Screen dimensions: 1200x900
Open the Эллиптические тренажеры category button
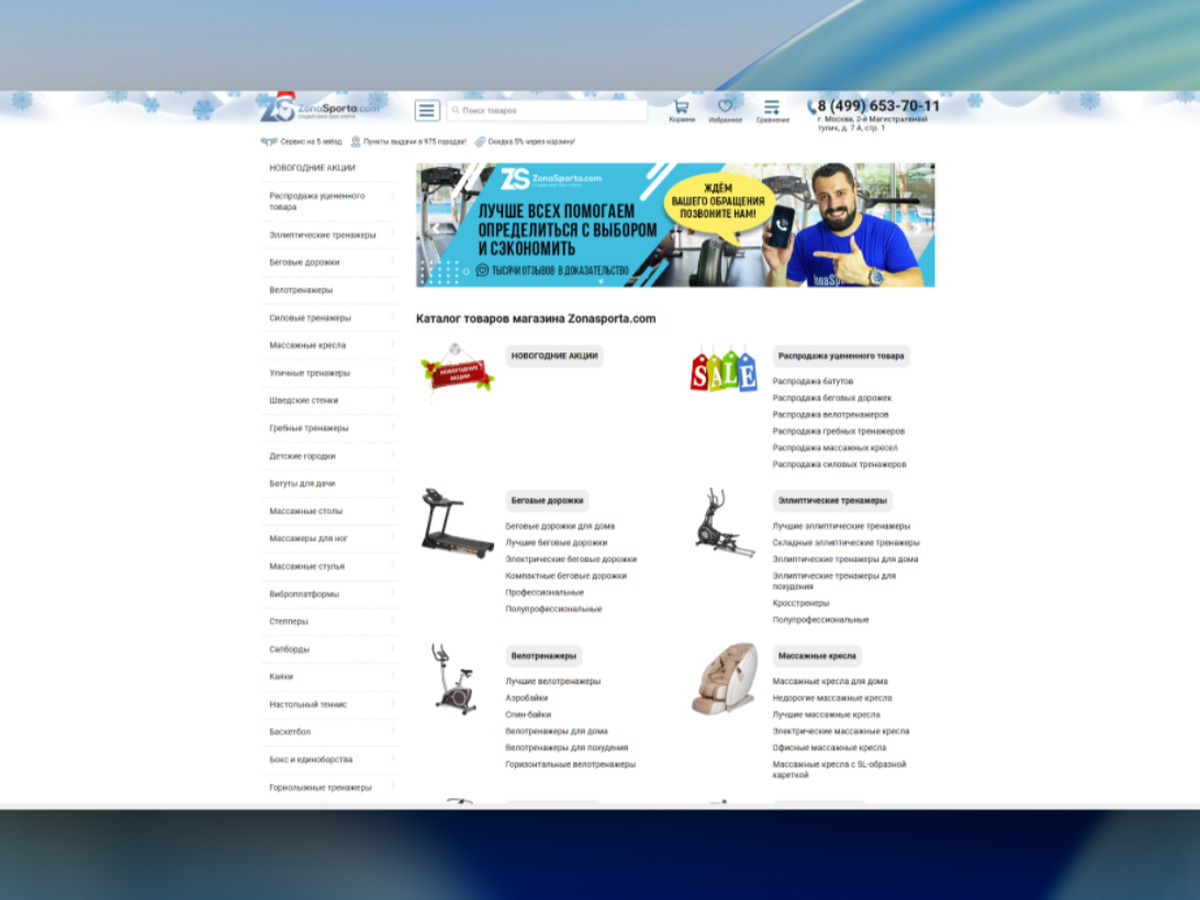coord(832,501)
